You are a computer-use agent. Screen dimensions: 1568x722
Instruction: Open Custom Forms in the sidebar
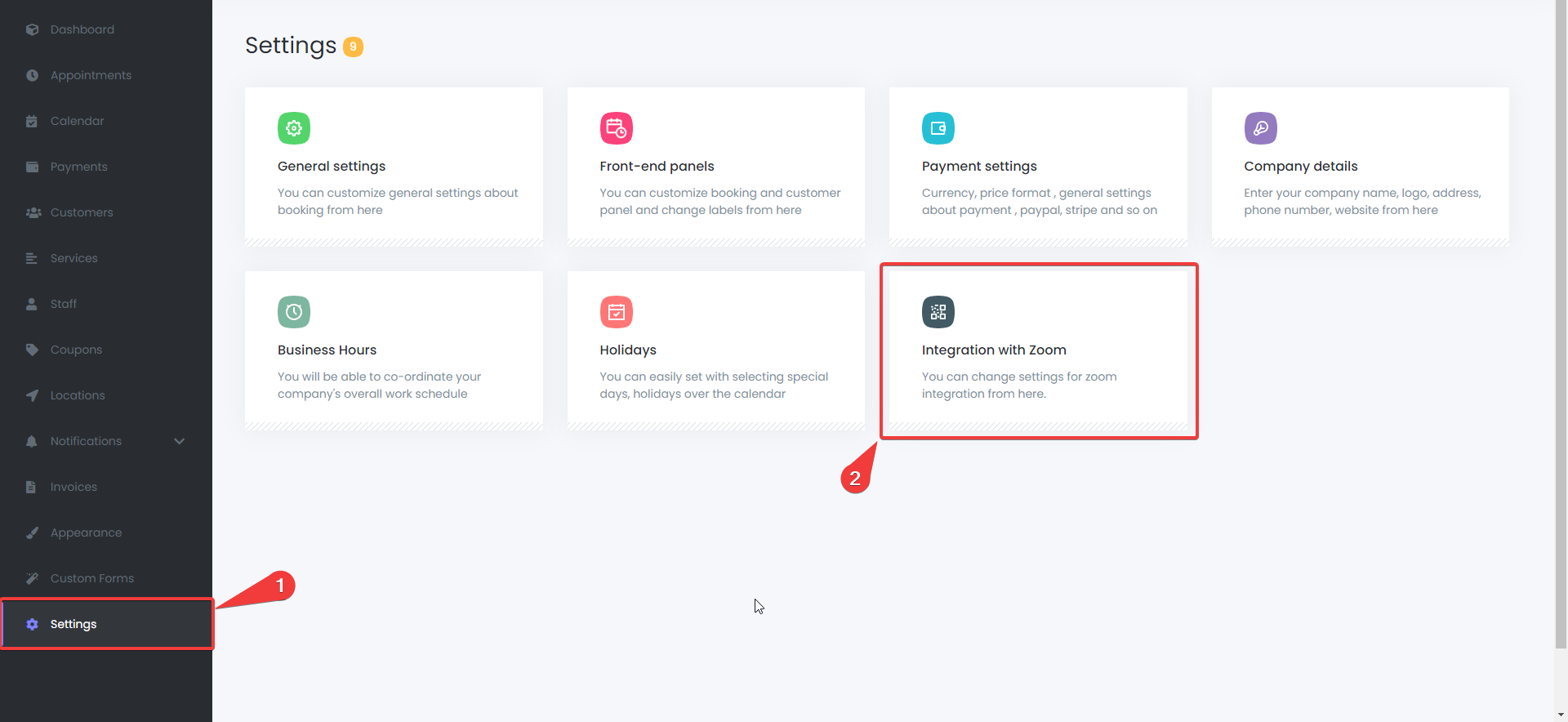coord(91,578)
